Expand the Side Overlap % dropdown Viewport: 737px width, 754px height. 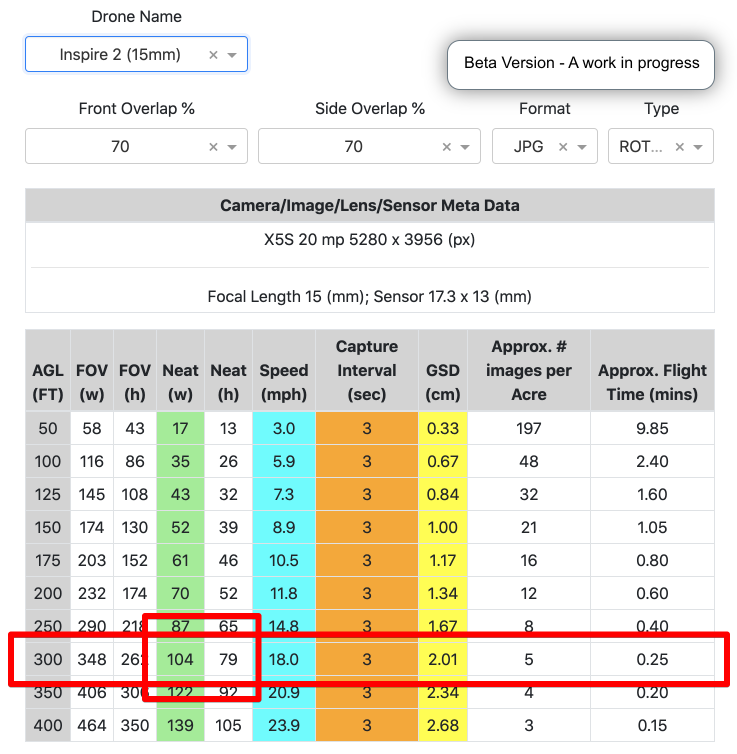466,147
